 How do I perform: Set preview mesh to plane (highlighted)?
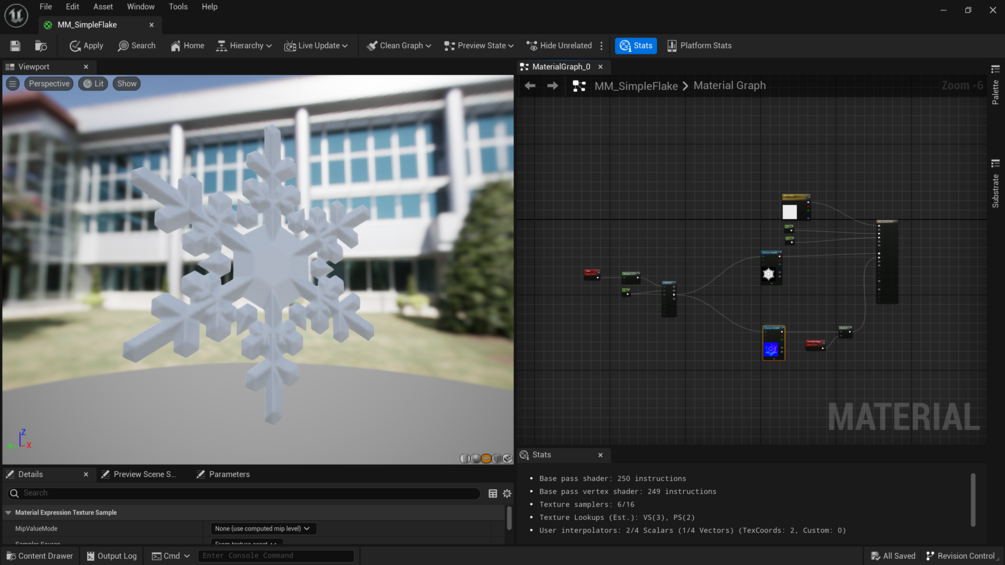(x=486, y=459)
